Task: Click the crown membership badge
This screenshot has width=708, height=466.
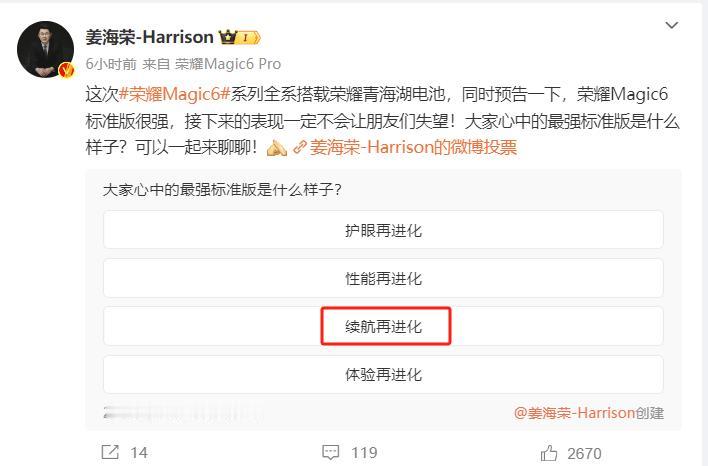Action: point(240,37)
